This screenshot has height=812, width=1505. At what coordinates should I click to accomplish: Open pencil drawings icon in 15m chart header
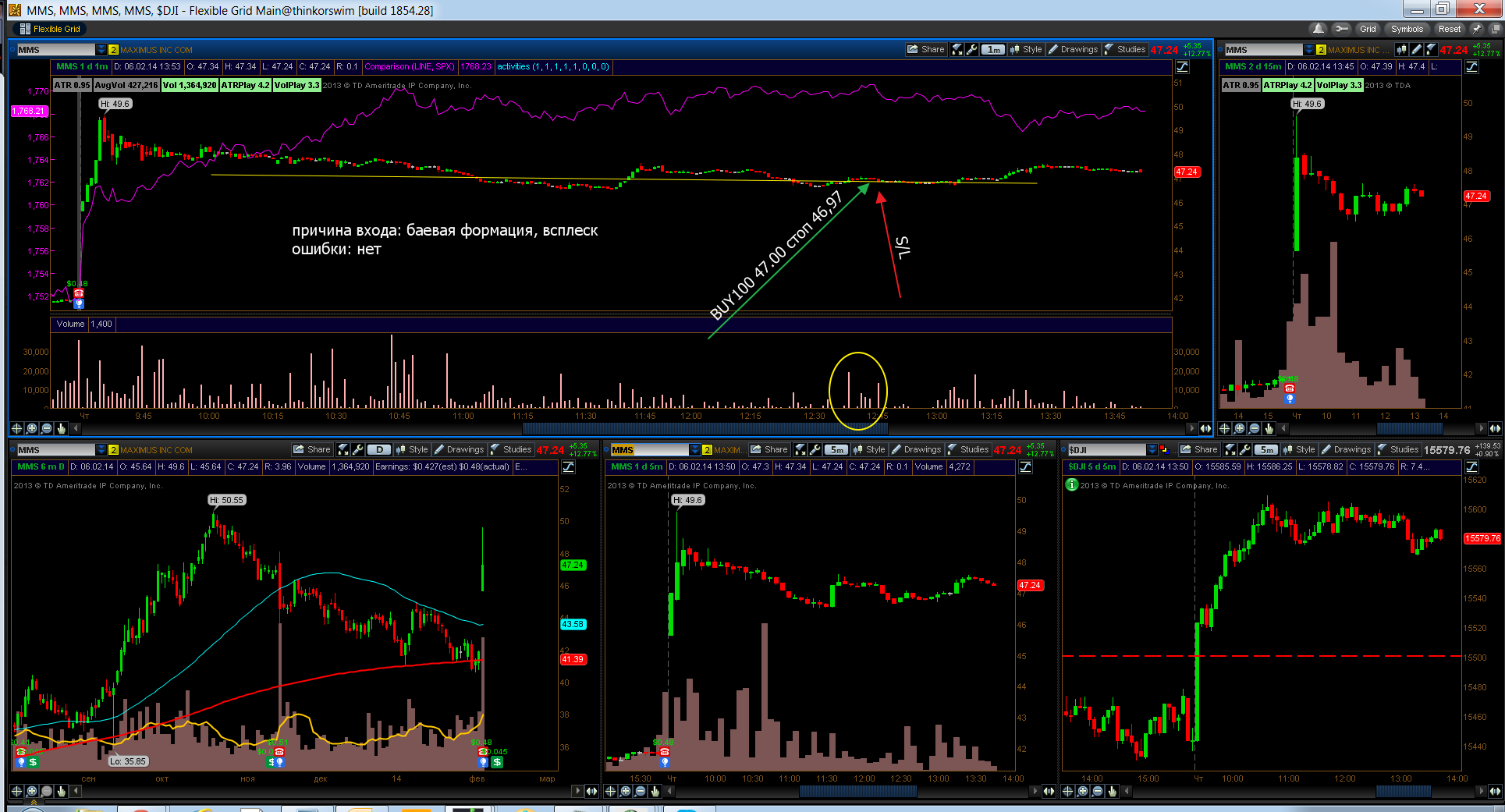coord(1416,49)
